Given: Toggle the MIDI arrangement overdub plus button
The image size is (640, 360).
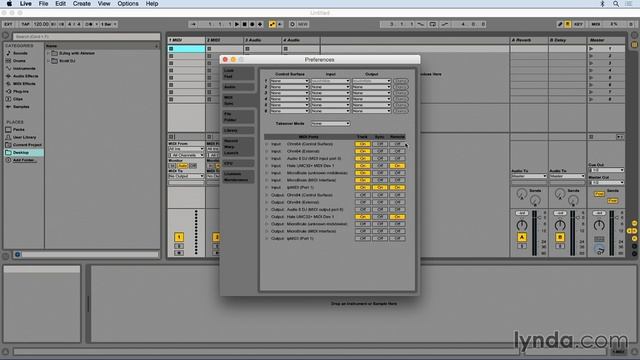Looking at the screenshot, I should (260, 24).
